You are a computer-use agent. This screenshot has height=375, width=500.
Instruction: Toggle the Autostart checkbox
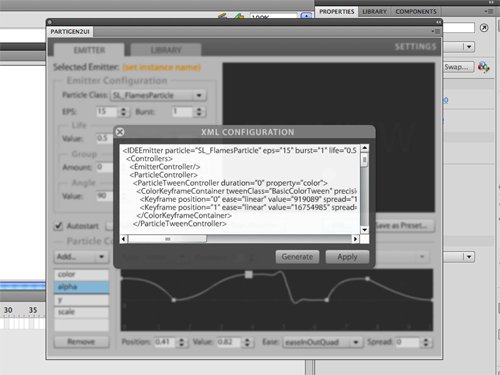58,226
